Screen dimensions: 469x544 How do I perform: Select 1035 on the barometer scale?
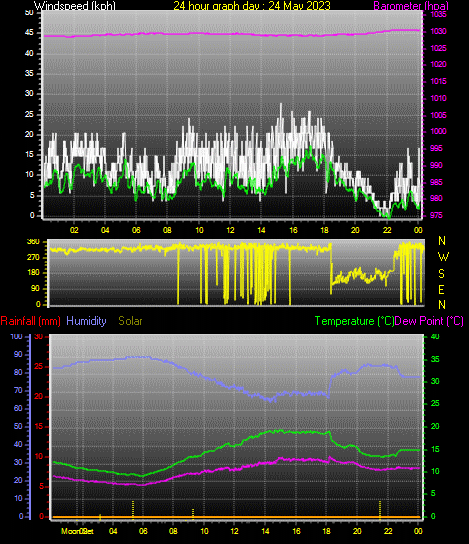coord(438,15)
